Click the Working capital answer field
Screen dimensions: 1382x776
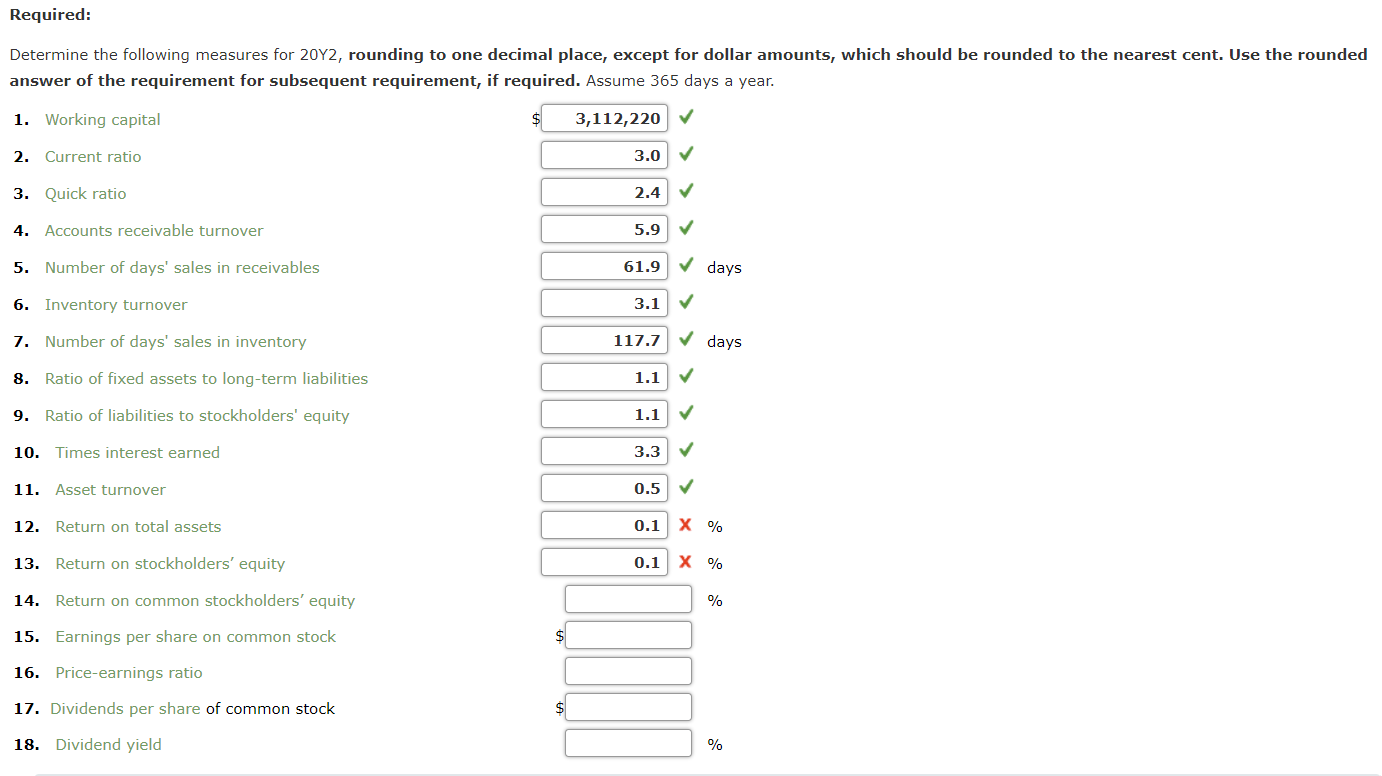pos(604,117)
